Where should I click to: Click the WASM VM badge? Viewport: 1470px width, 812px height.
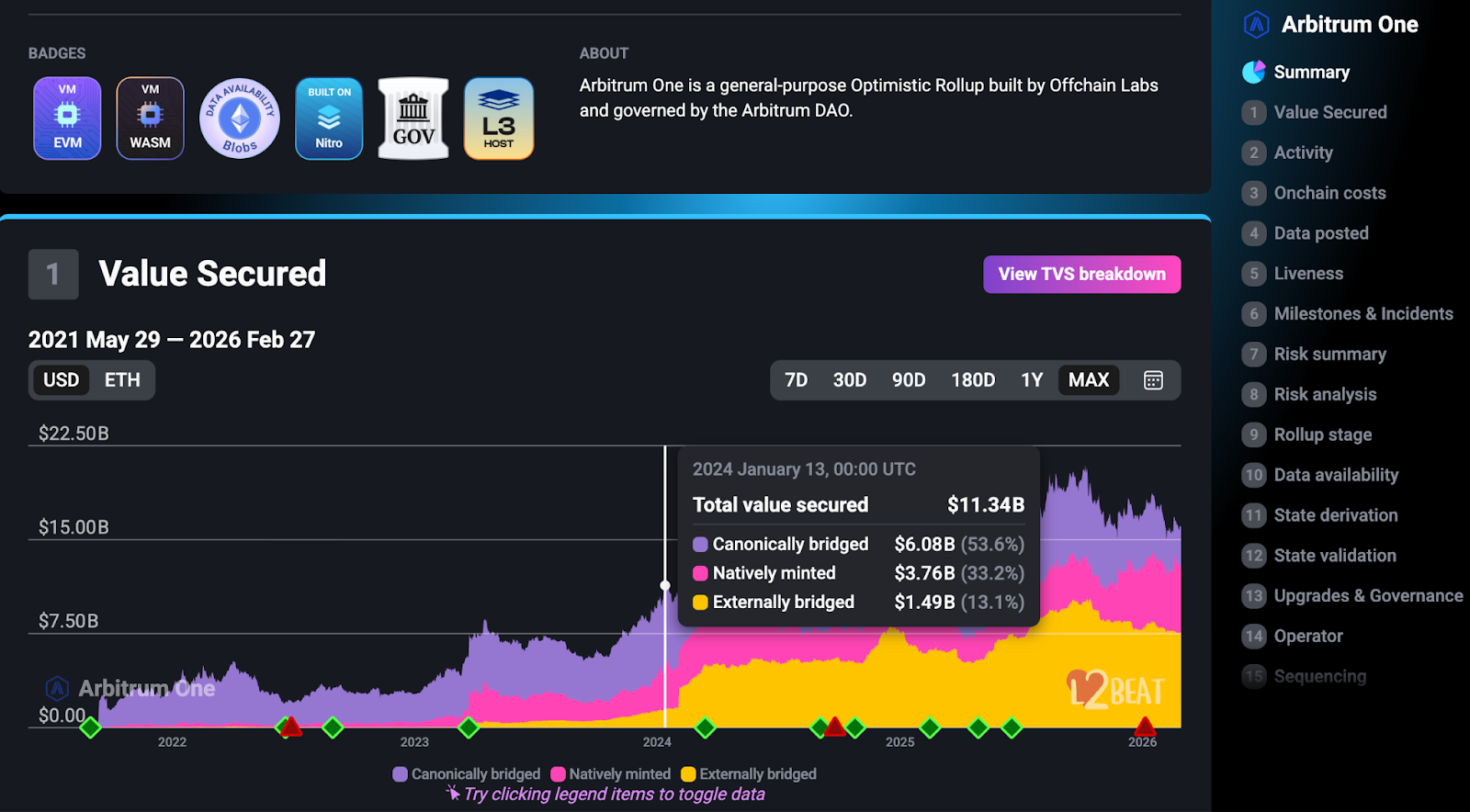click(x=150, y=118)
